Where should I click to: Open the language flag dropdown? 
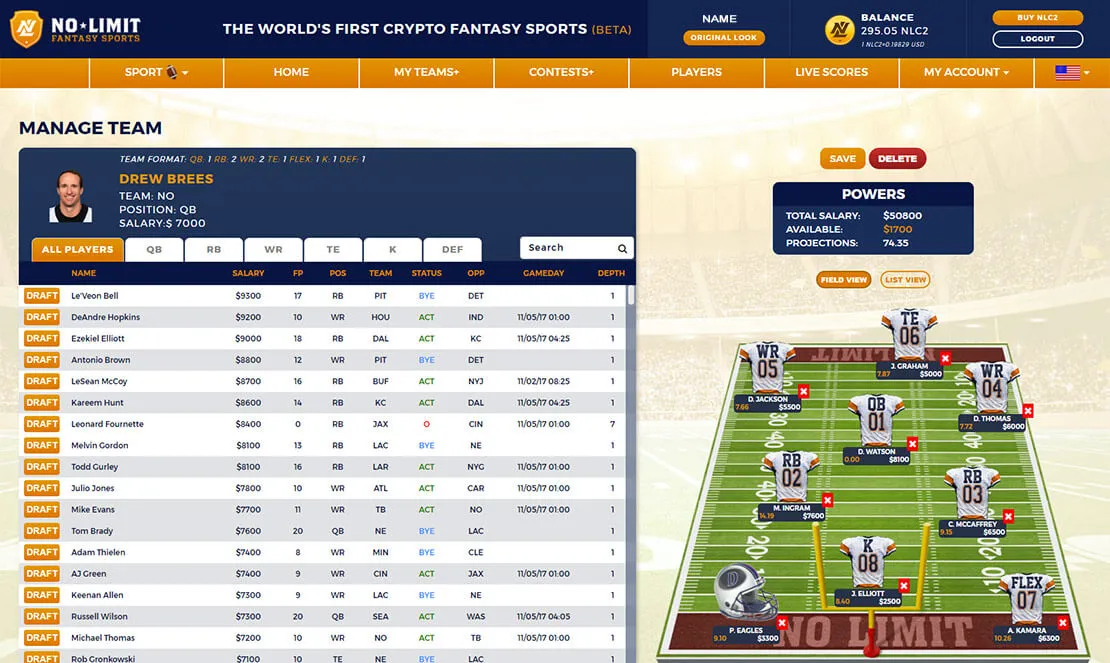pos(1072,72)
